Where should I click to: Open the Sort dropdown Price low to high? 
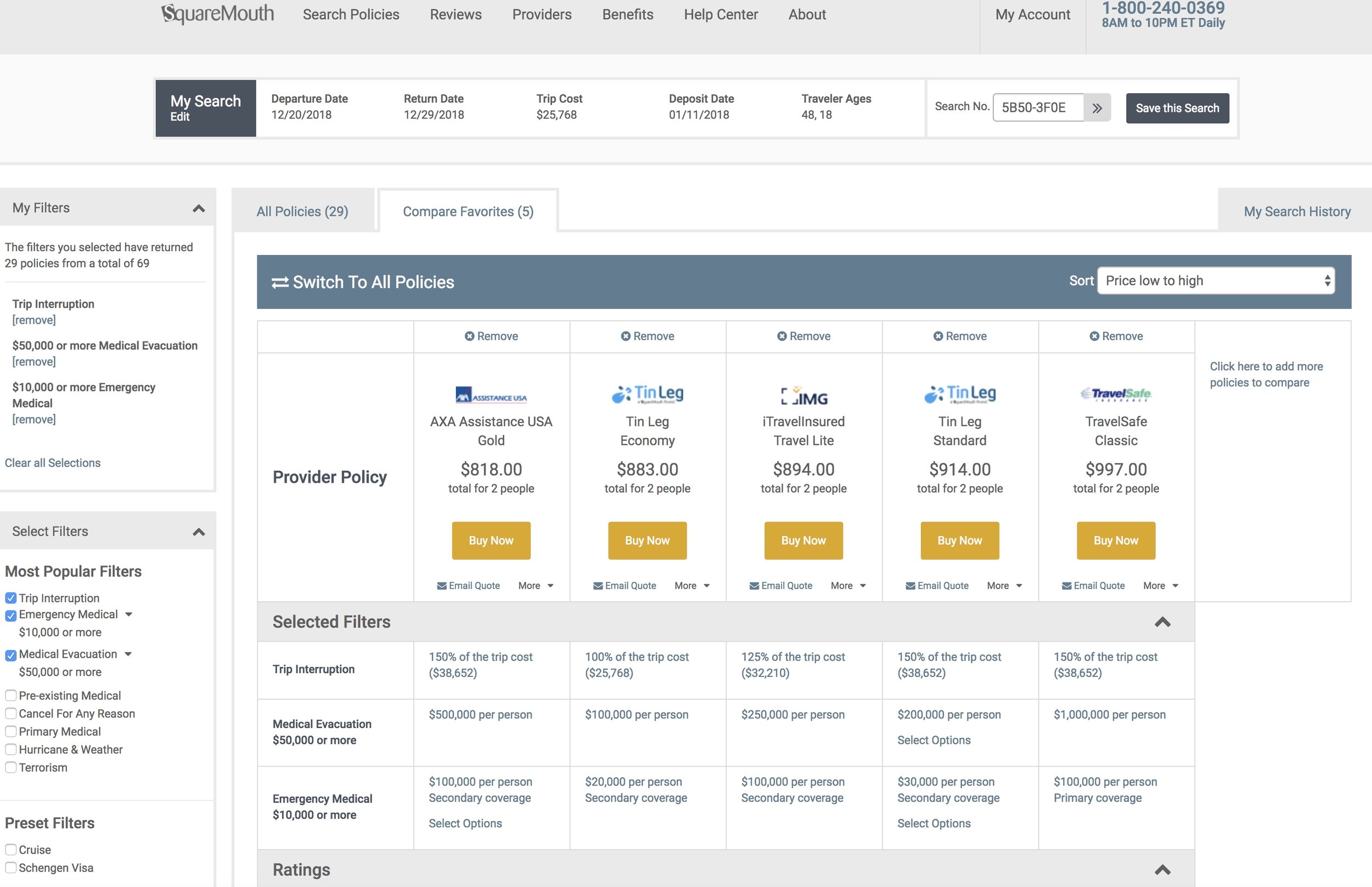1216,280
